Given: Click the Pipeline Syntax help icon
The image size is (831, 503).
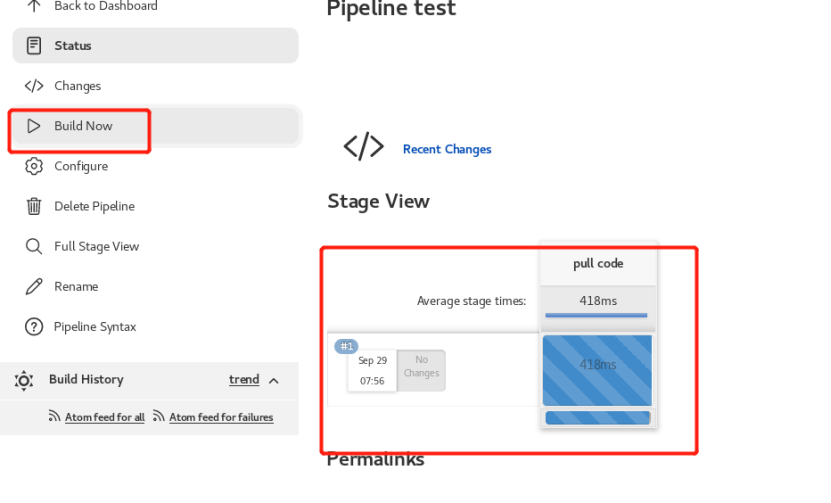Looking at the screenshot, I should pos(34,327).
